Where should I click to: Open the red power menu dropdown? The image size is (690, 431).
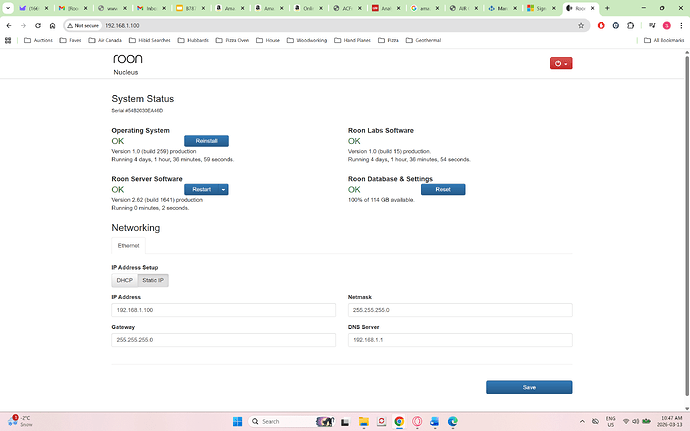(561, 63)
